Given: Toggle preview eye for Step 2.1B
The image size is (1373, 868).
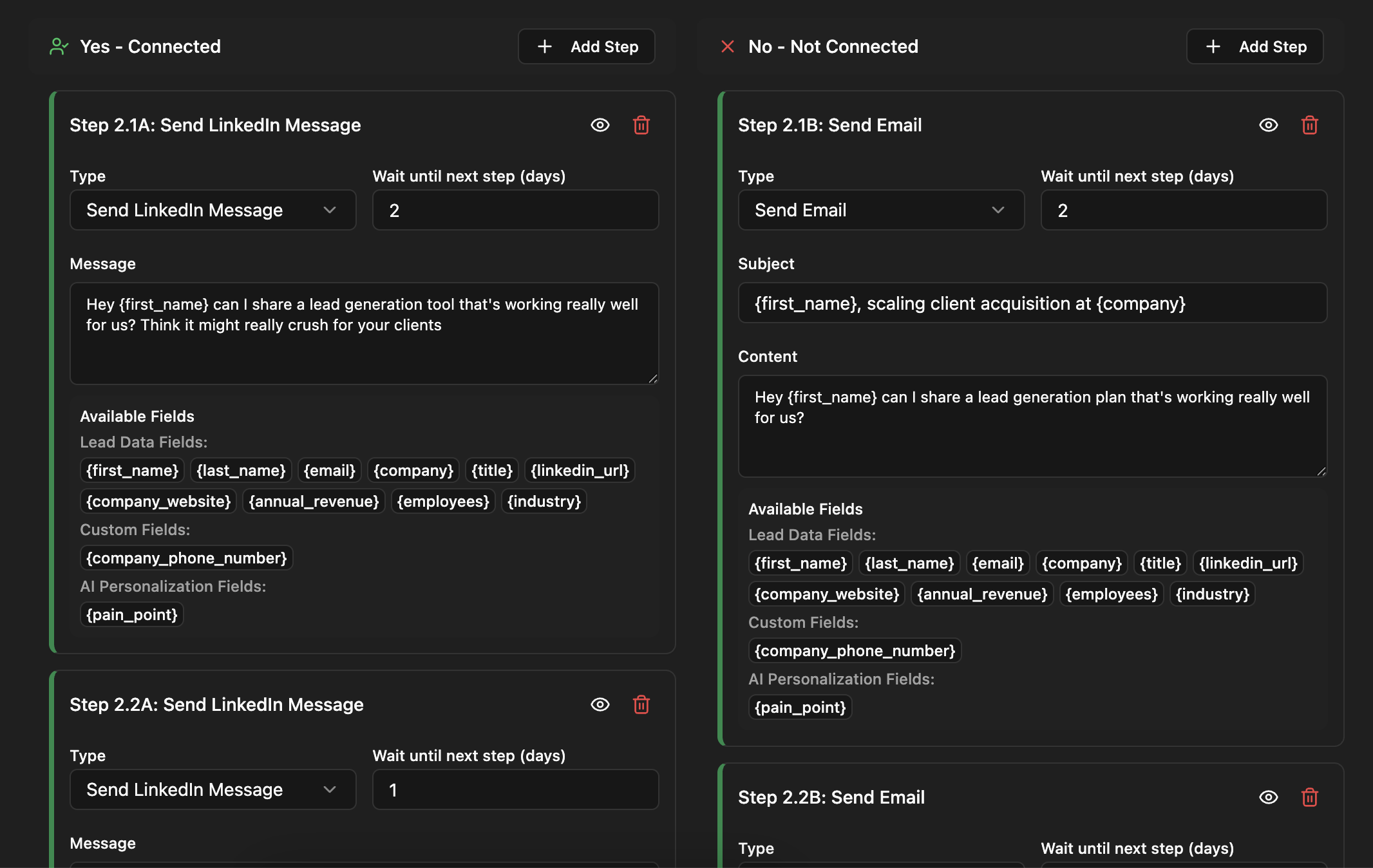Looking at the screenshot, I should pyautogui.click(x=1268, y=125).
